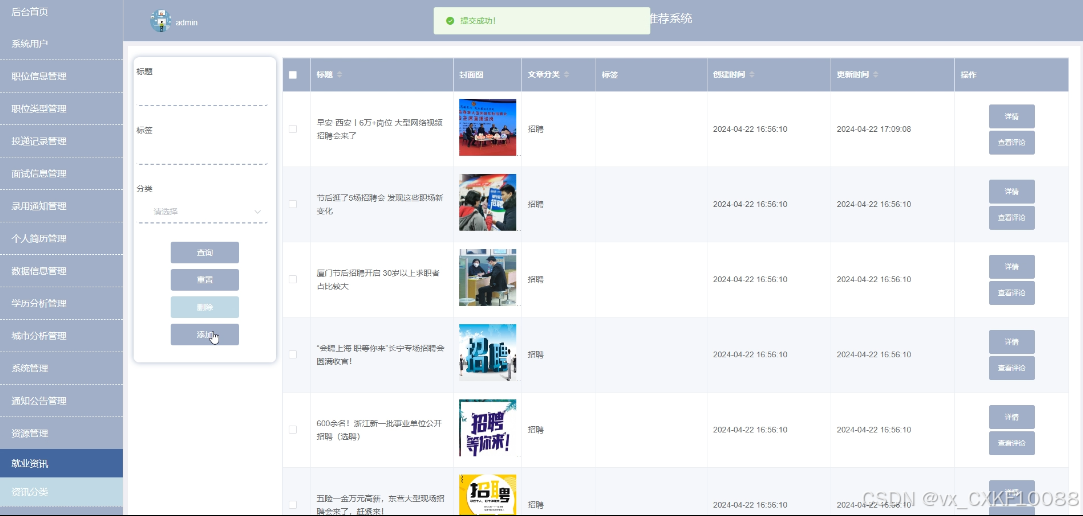Open cover image of 早安 西安 article
This screenshot has height=516, width=1083.
click(x=488, y=128)
